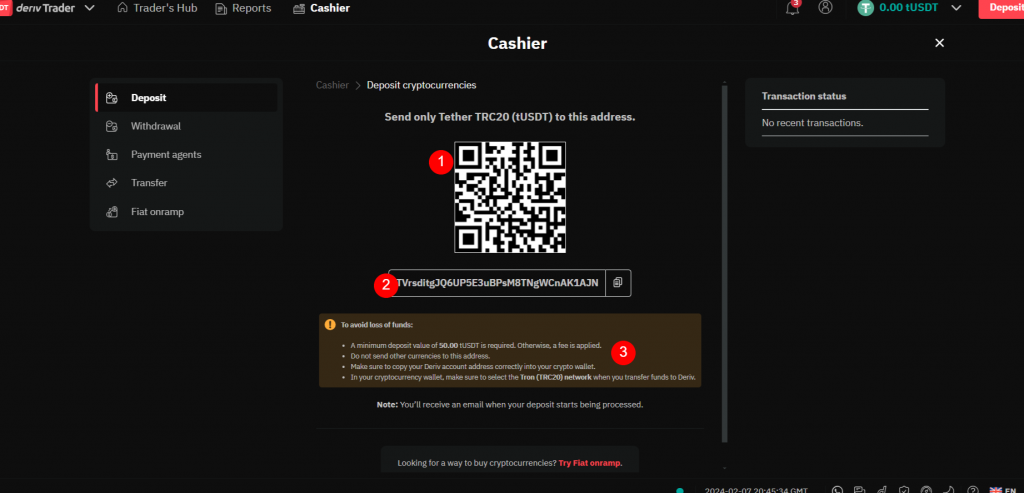Click the Cashier breadcrumb link
This screenshot has width=1024, height=493.
tap(332, 85)
